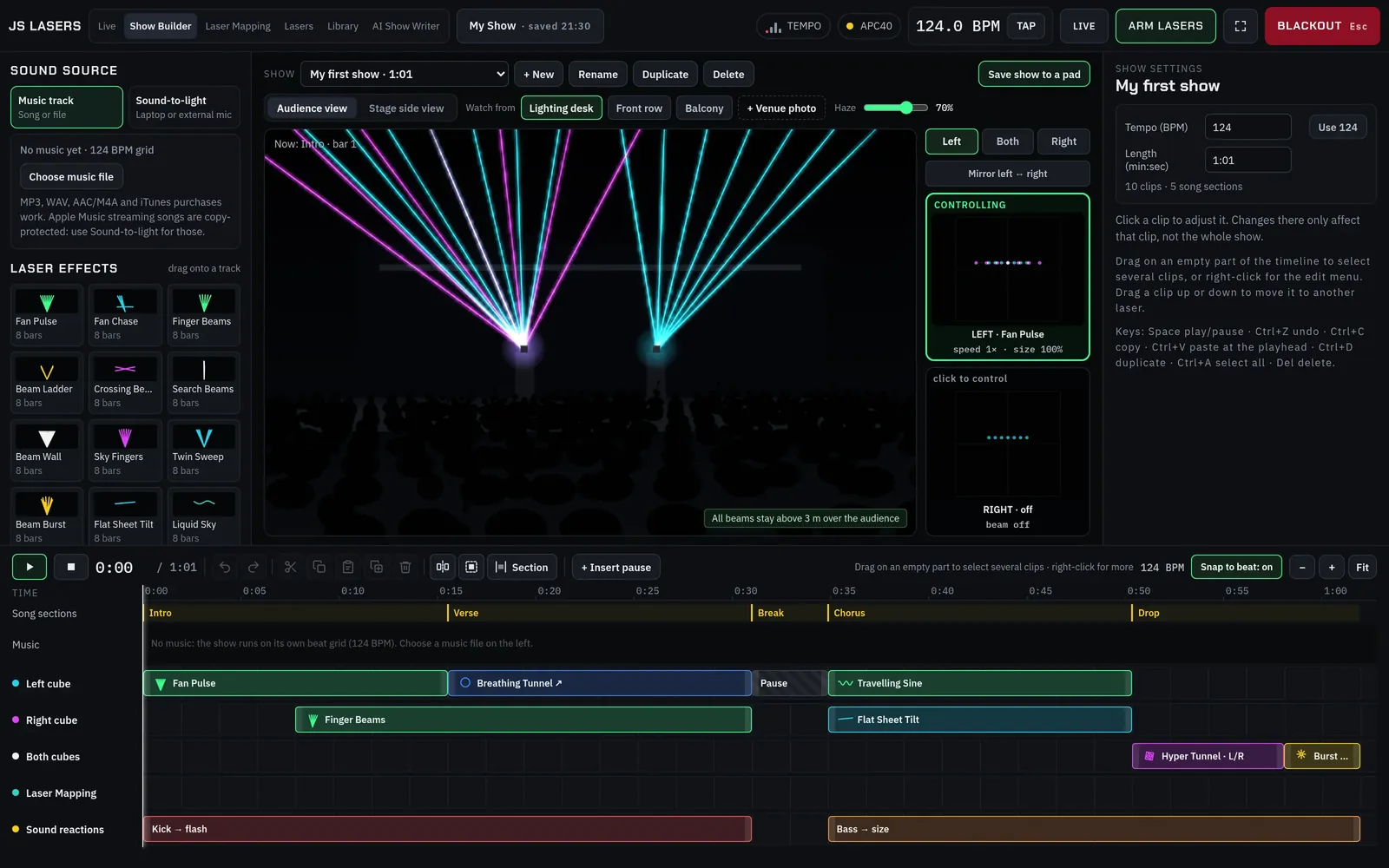Toggle the LIVE mode button
This screenshot has height=868, width=1389.
[1083, 26]
